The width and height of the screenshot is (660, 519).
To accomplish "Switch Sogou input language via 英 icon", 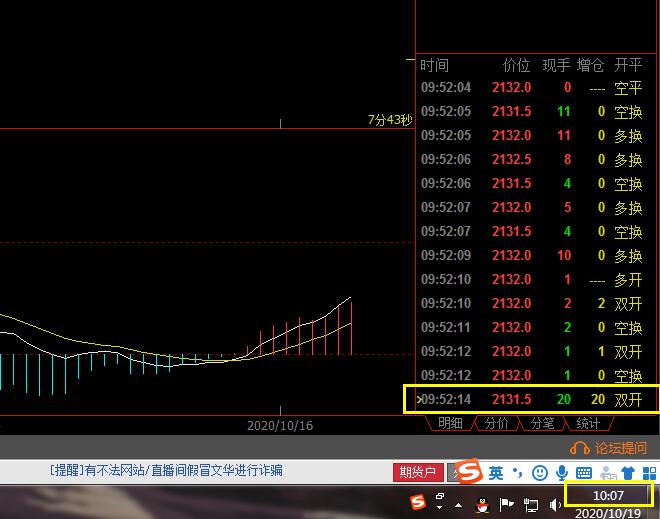I will tap(496, 473).
